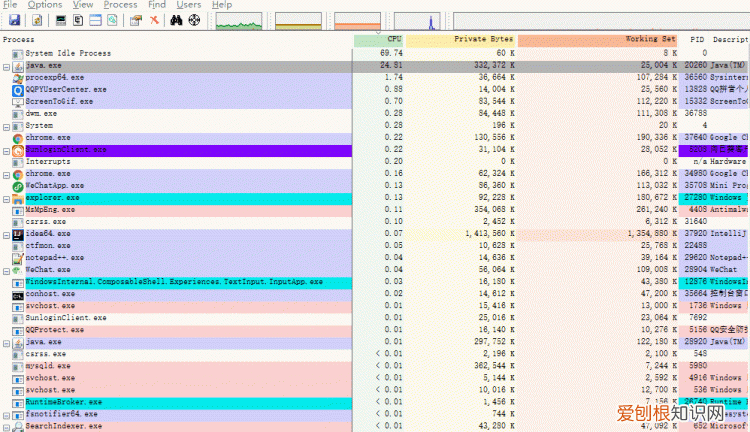750x432 pixels.
Task: Open the View menu
Action: click(83, 4)
